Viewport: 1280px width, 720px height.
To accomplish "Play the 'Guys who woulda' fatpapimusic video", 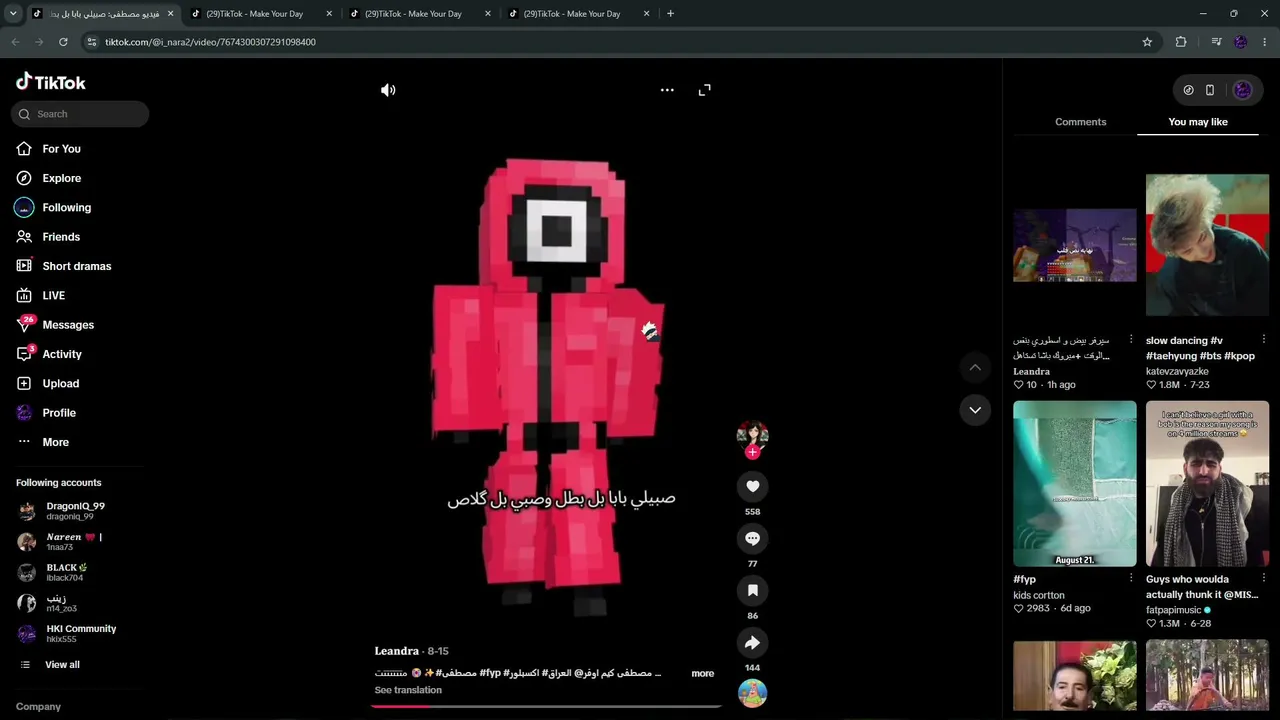I will [x=1207, y=484].
